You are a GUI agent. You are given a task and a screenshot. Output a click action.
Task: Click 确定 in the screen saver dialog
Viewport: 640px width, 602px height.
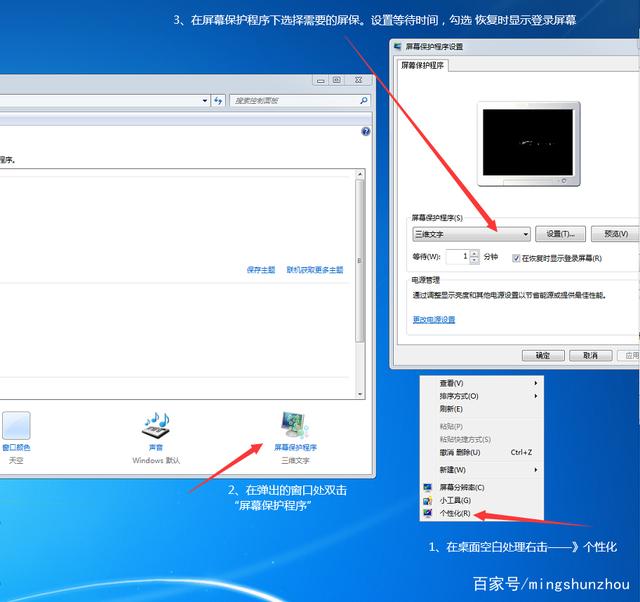click(543, 355)
